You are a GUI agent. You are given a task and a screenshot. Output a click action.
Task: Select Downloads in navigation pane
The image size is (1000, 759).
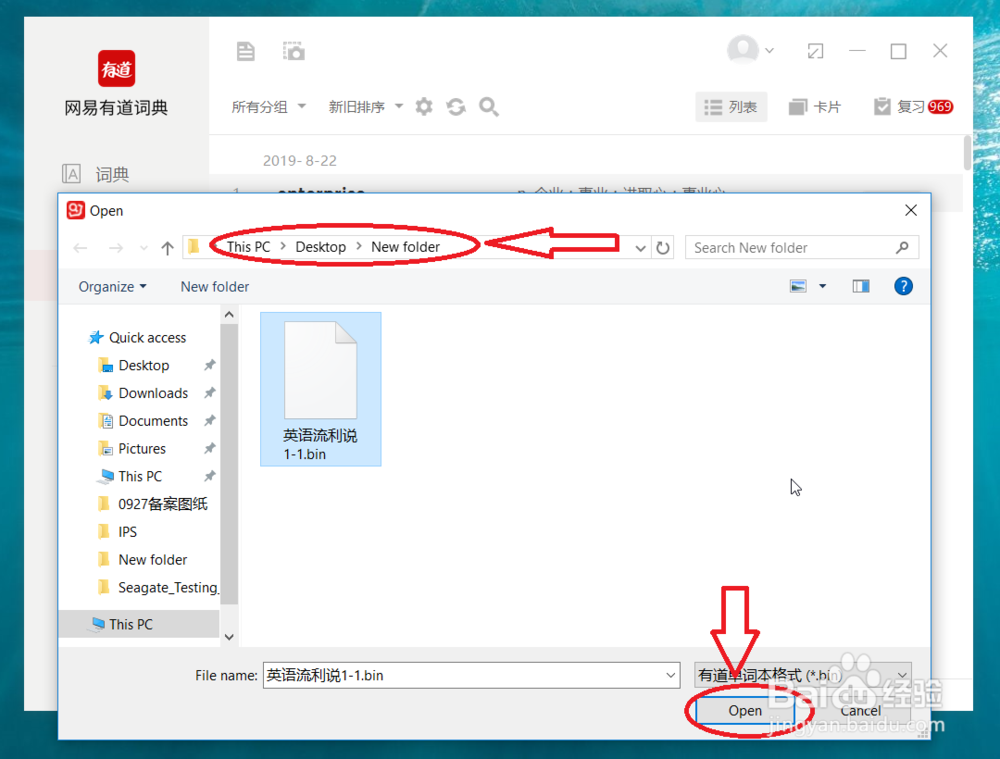143,393
